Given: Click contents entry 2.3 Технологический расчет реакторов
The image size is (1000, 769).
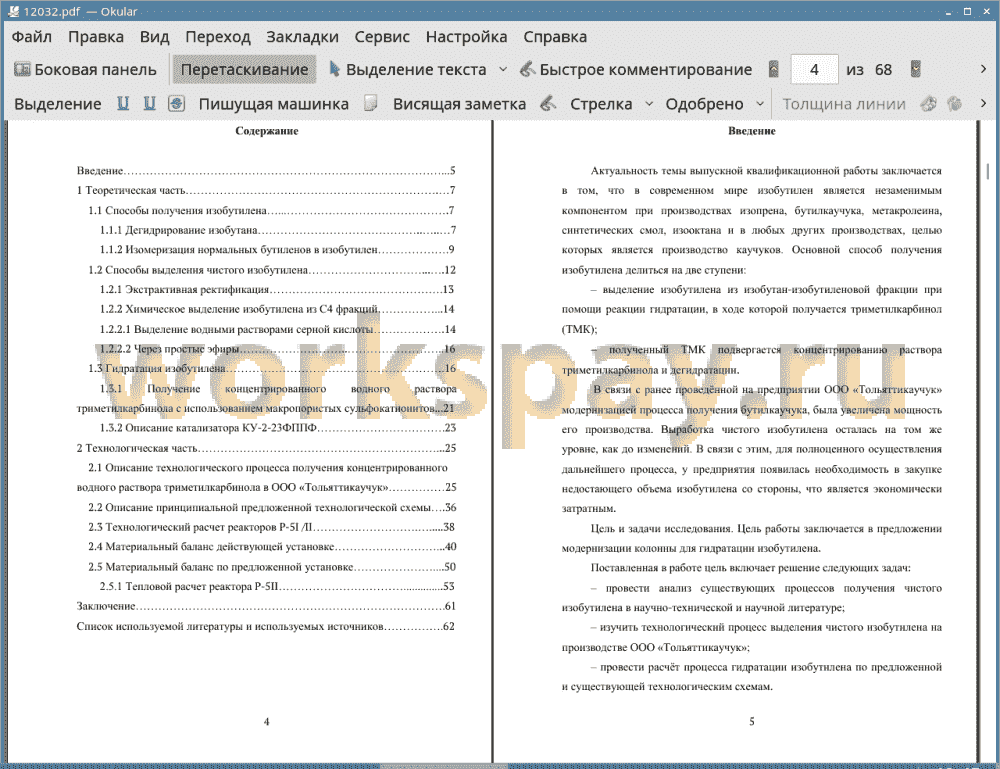Looking at the screenshot, I should pyautogui.click(x=272, y=527).
